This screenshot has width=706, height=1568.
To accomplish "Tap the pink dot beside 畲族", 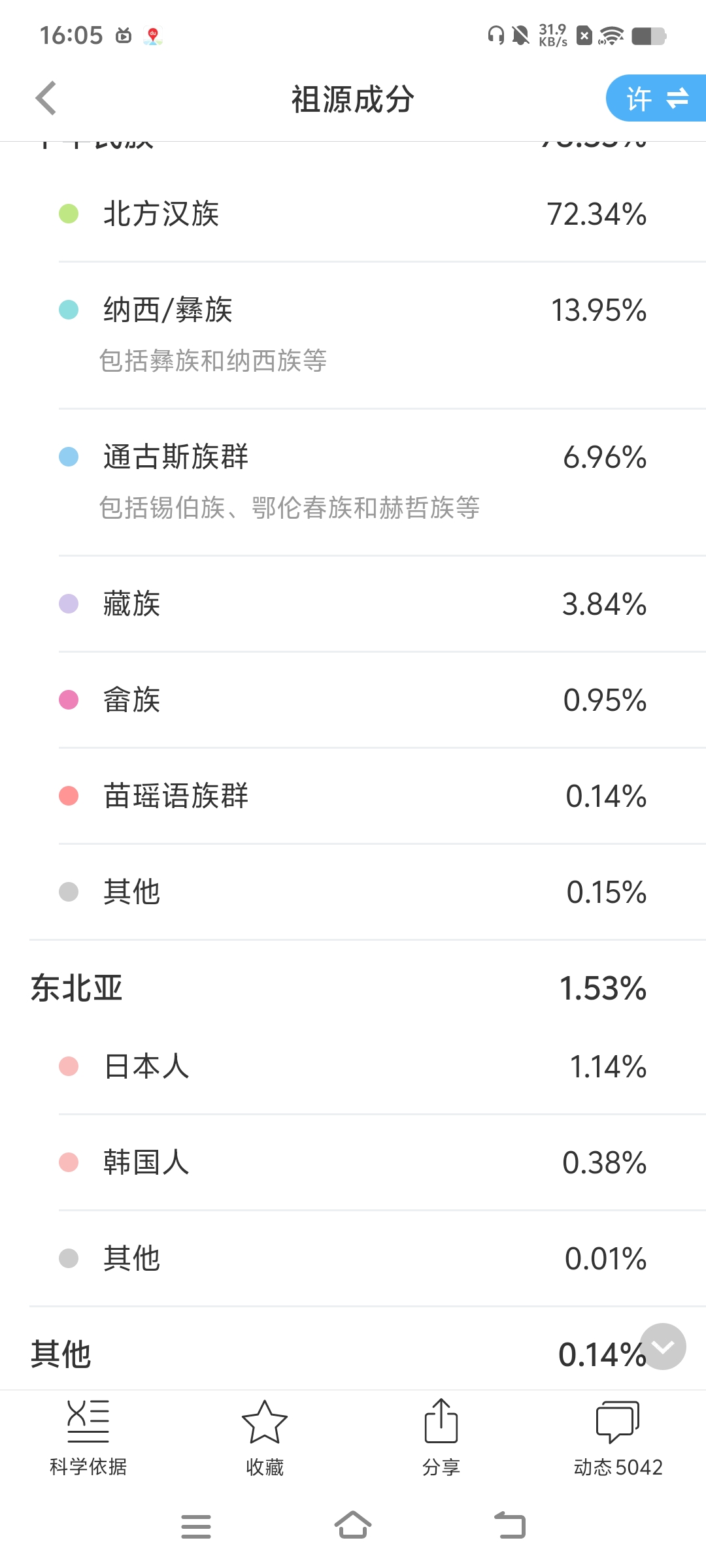I will tap(69, 700).
